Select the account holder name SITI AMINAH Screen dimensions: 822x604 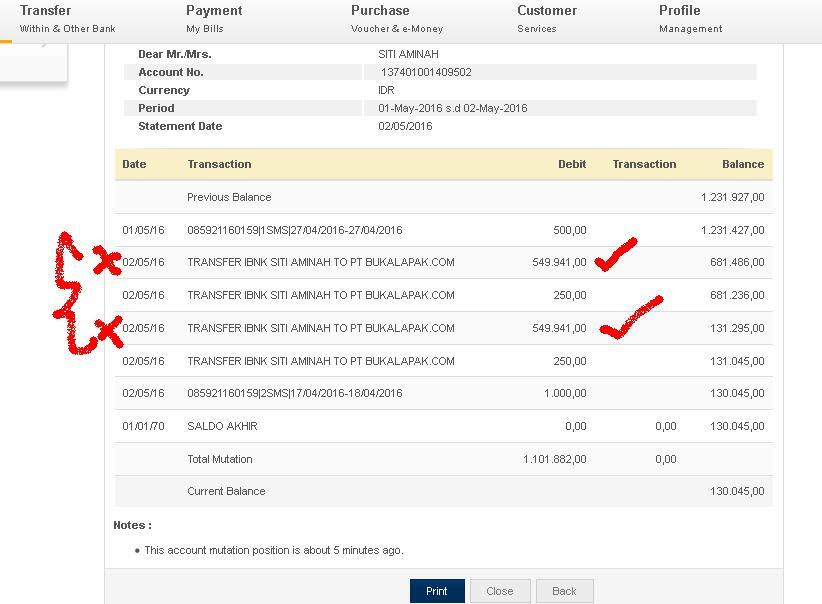pyautogui.click(x=408, y=54)
